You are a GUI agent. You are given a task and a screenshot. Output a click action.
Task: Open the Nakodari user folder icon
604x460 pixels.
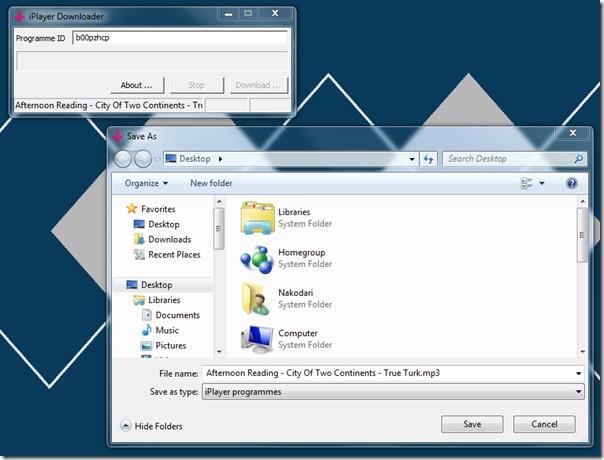pyautogui.click(x=257, y=298)
